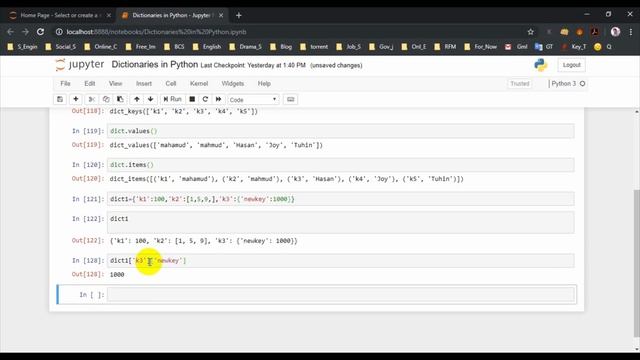The height and width of the screenshot is (360, 640).
Task: Click the notebook vertical scrollbar
Action: (x=636, y=263)
